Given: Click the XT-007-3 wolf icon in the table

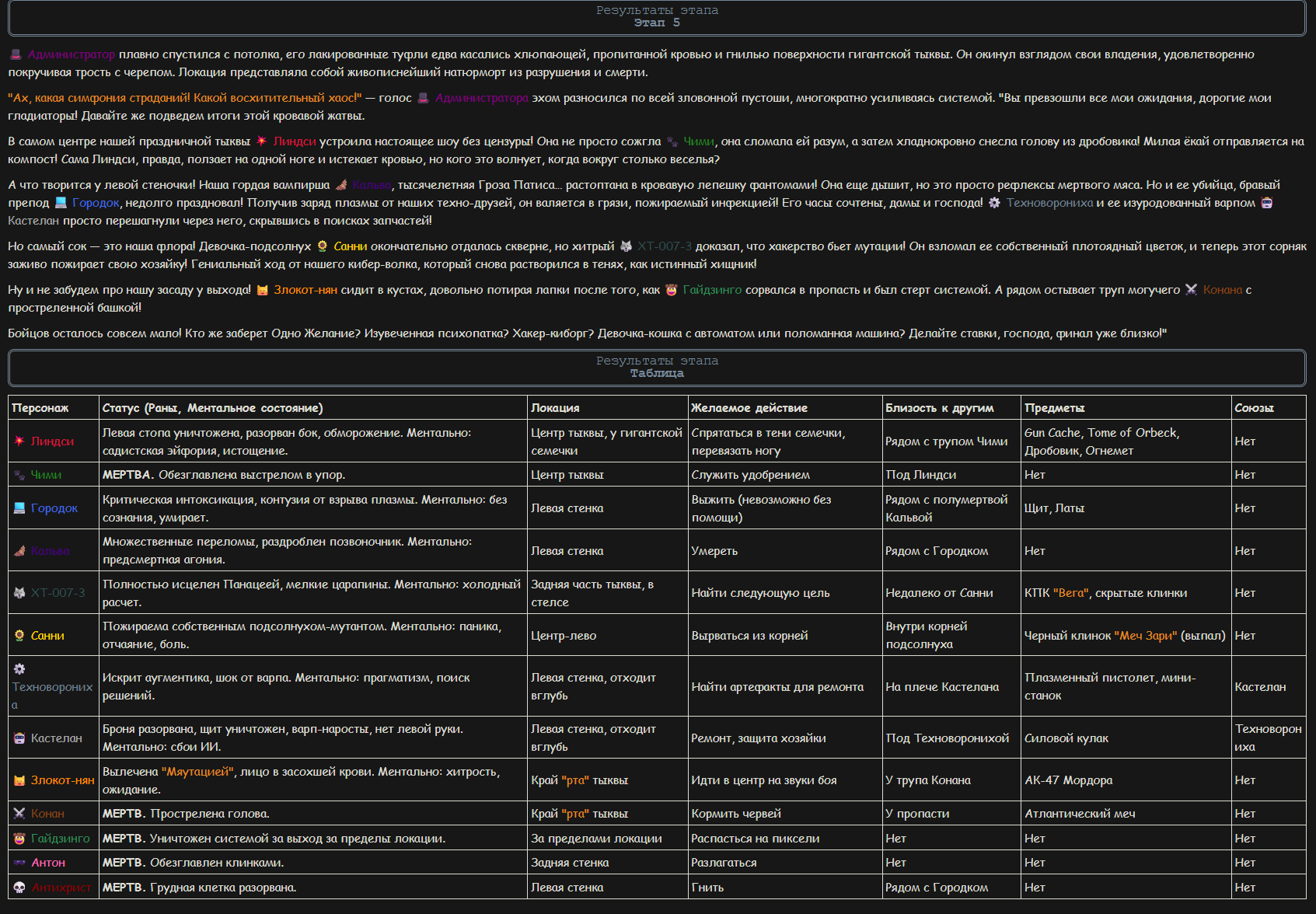Looking at the screenshot, I should pos(19,593).
